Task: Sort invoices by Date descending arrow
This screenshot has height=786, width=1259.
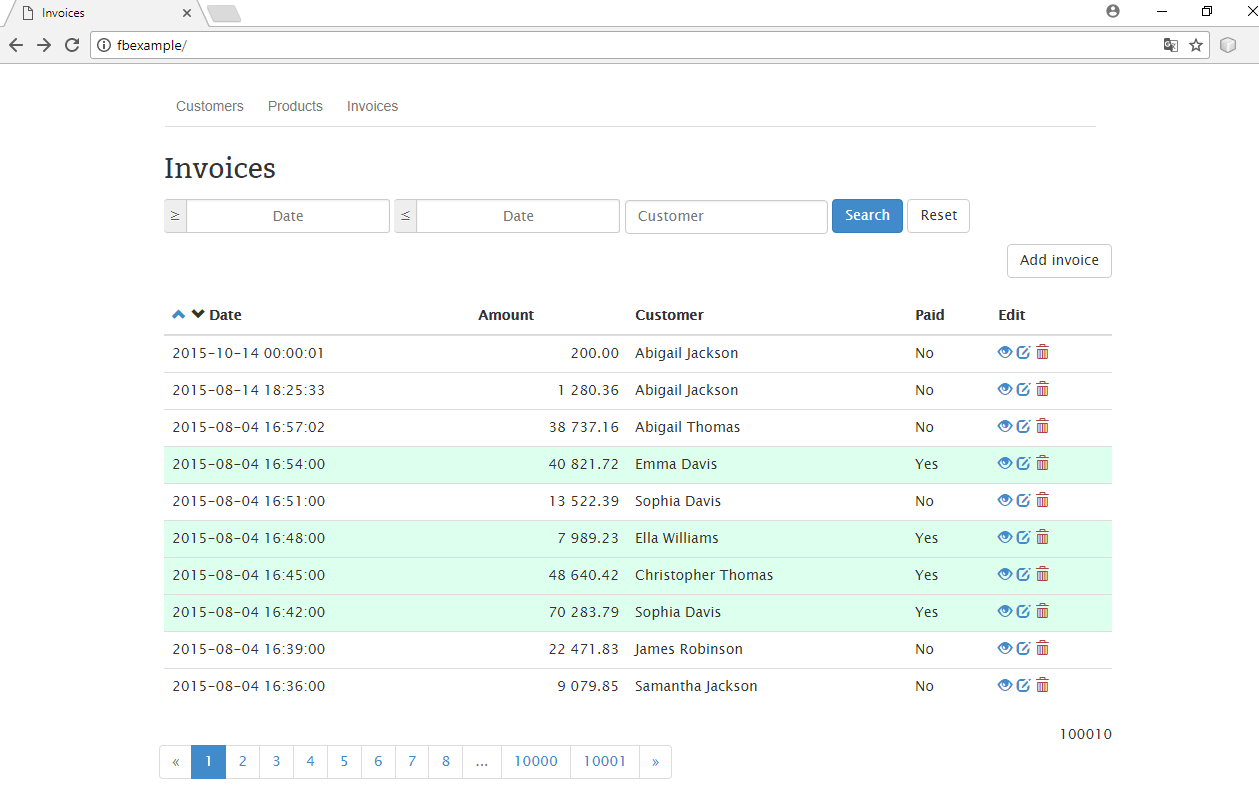Action: coord(198,315)
